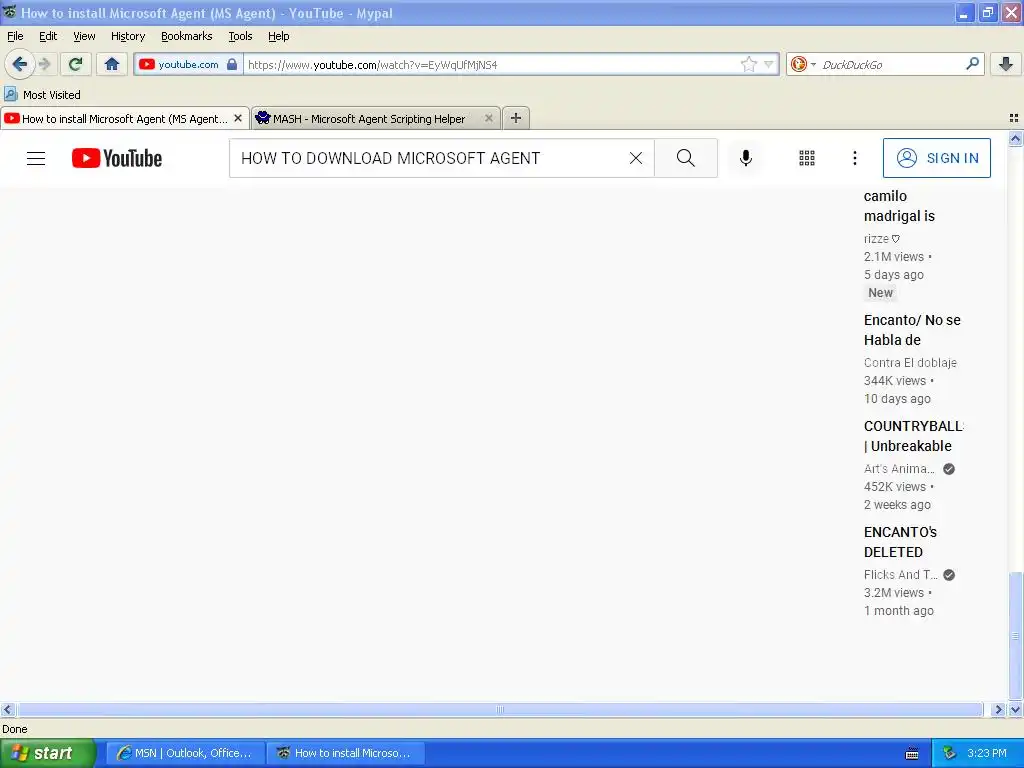
Task: Open the Edit menu
Action: click(48, 36)
